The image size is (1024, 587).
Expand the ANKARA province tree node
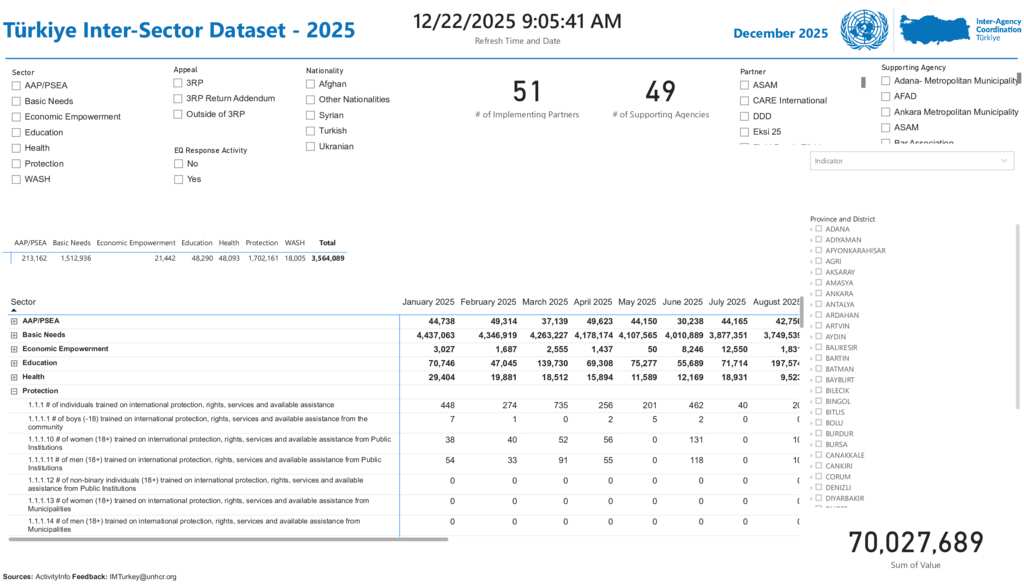pos(811,294)
